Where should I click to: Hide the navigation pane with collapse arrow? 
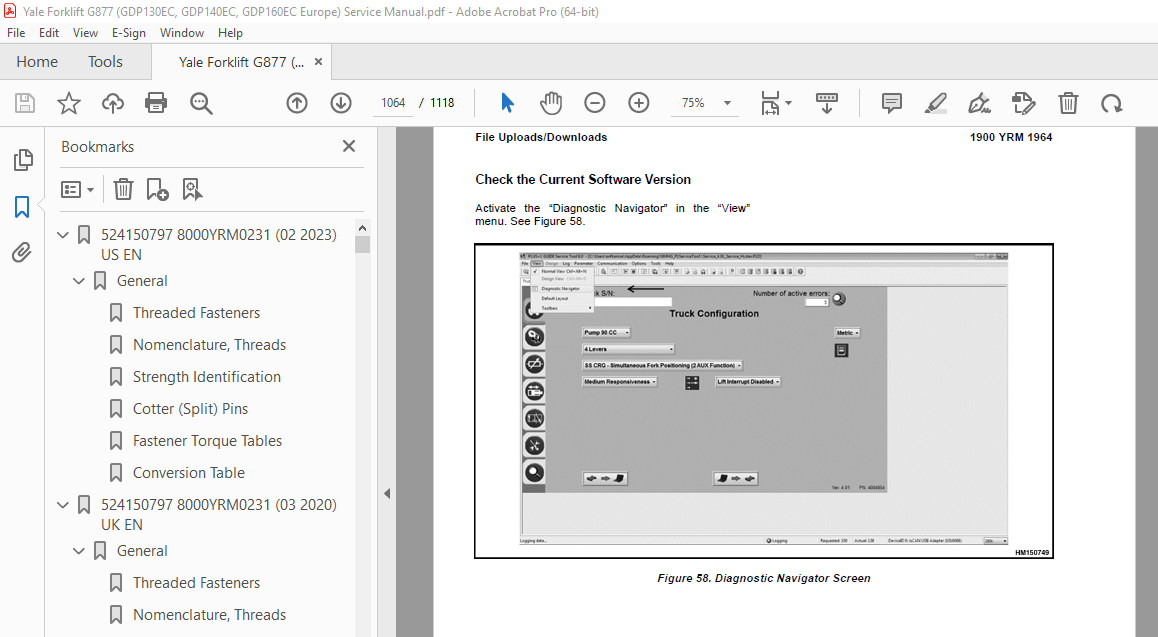pyautogui.click(x=387, y=493)
